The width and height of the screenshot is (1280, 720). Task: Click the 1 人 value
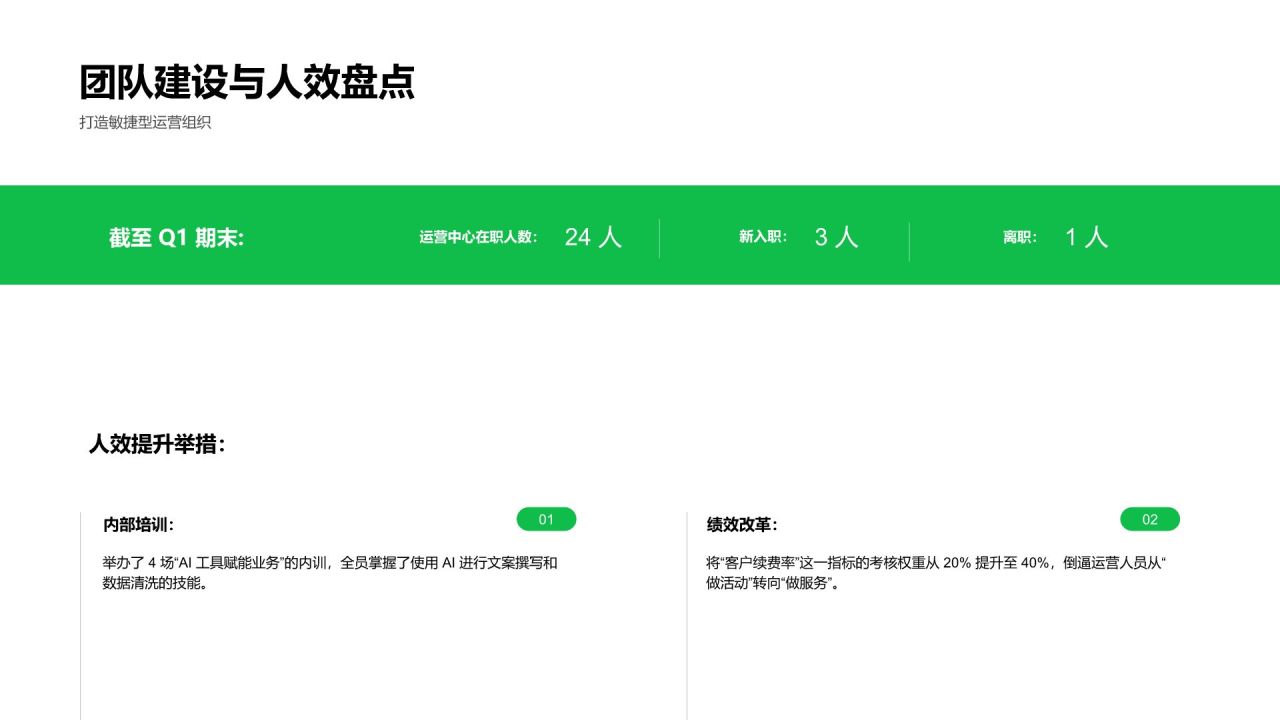1086,237
